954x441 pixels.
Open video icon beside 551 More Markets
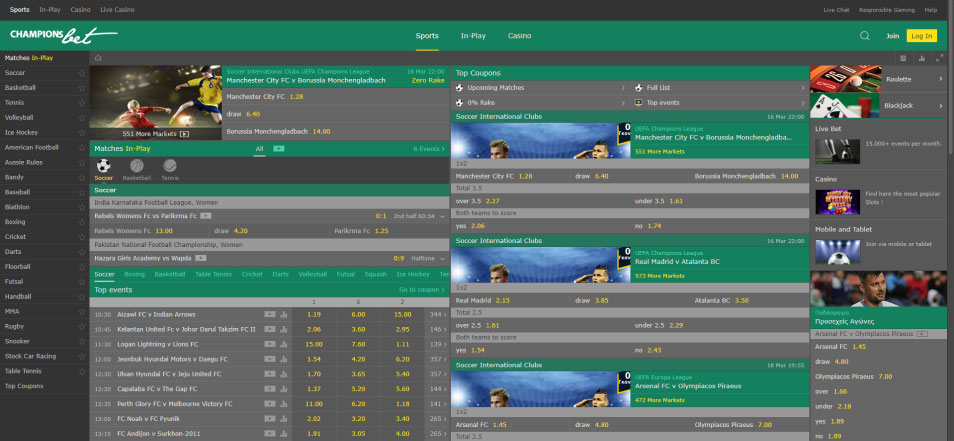tap(184, 134)
